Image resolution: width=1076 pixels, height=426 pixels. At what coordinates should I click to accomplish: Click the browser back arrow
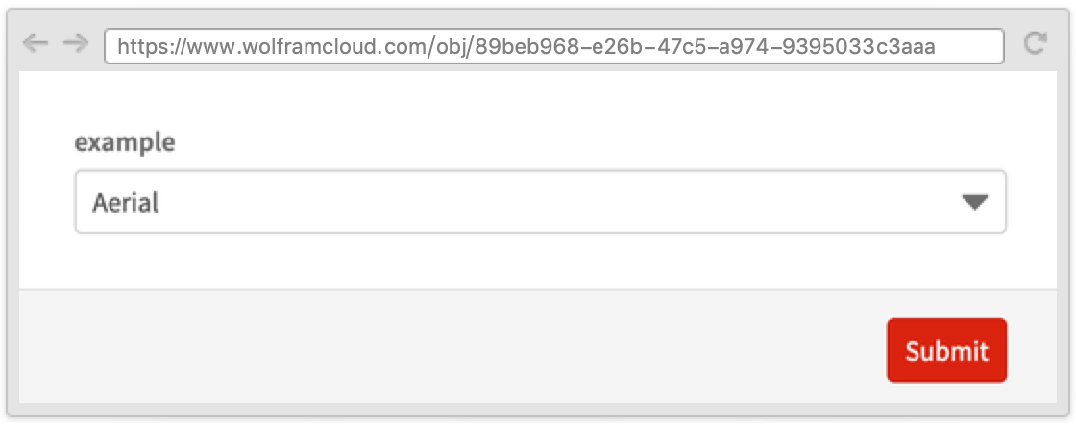point(35,44)
